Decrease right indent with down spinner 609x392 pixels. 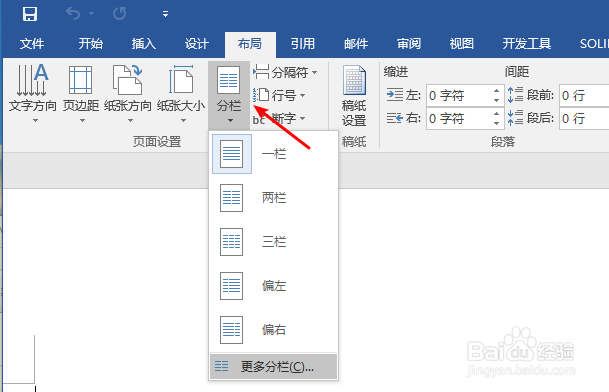pos(496,123)
